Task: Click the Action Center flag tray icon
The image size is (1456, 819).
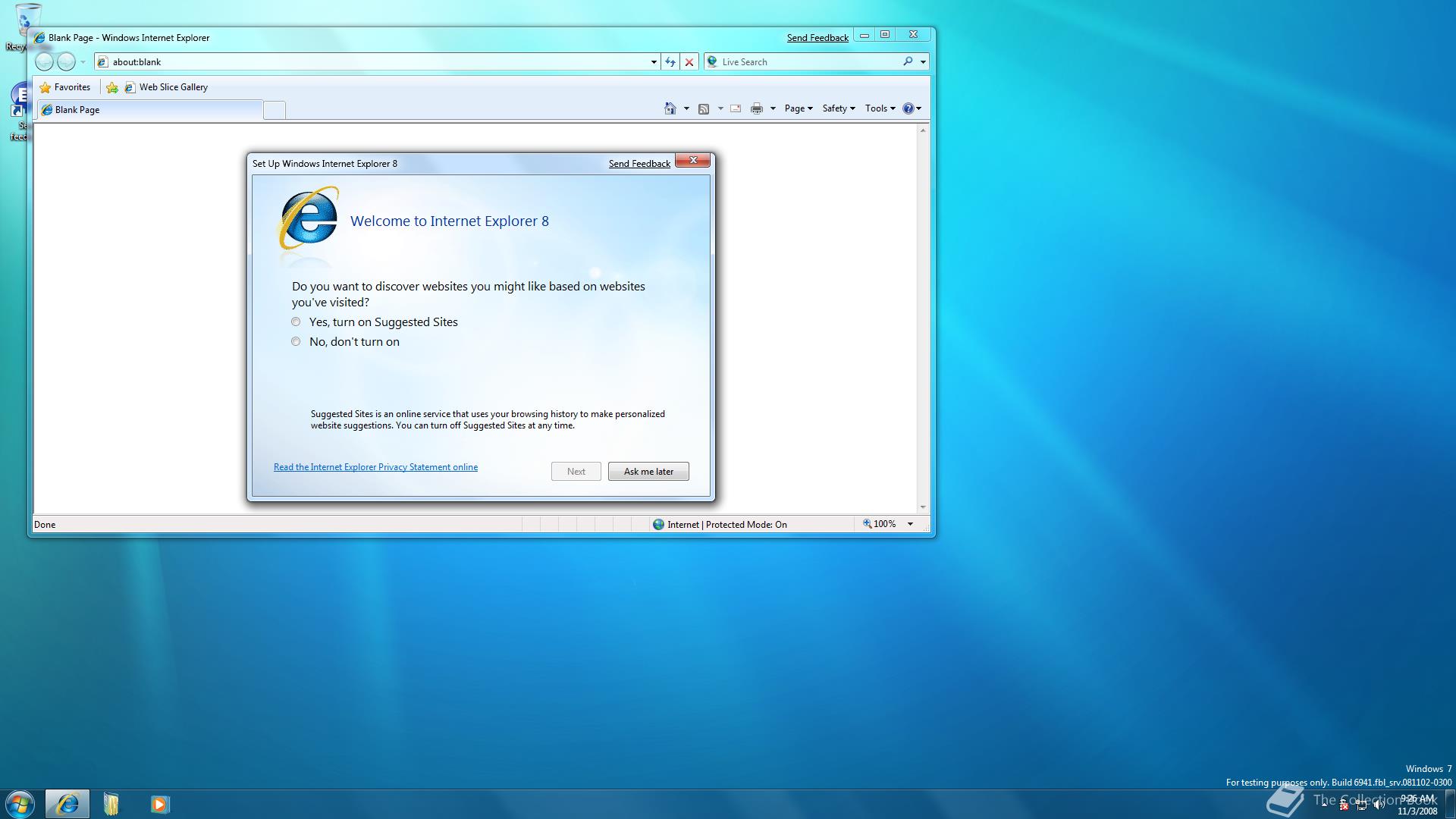Action: click(1344, 805)
